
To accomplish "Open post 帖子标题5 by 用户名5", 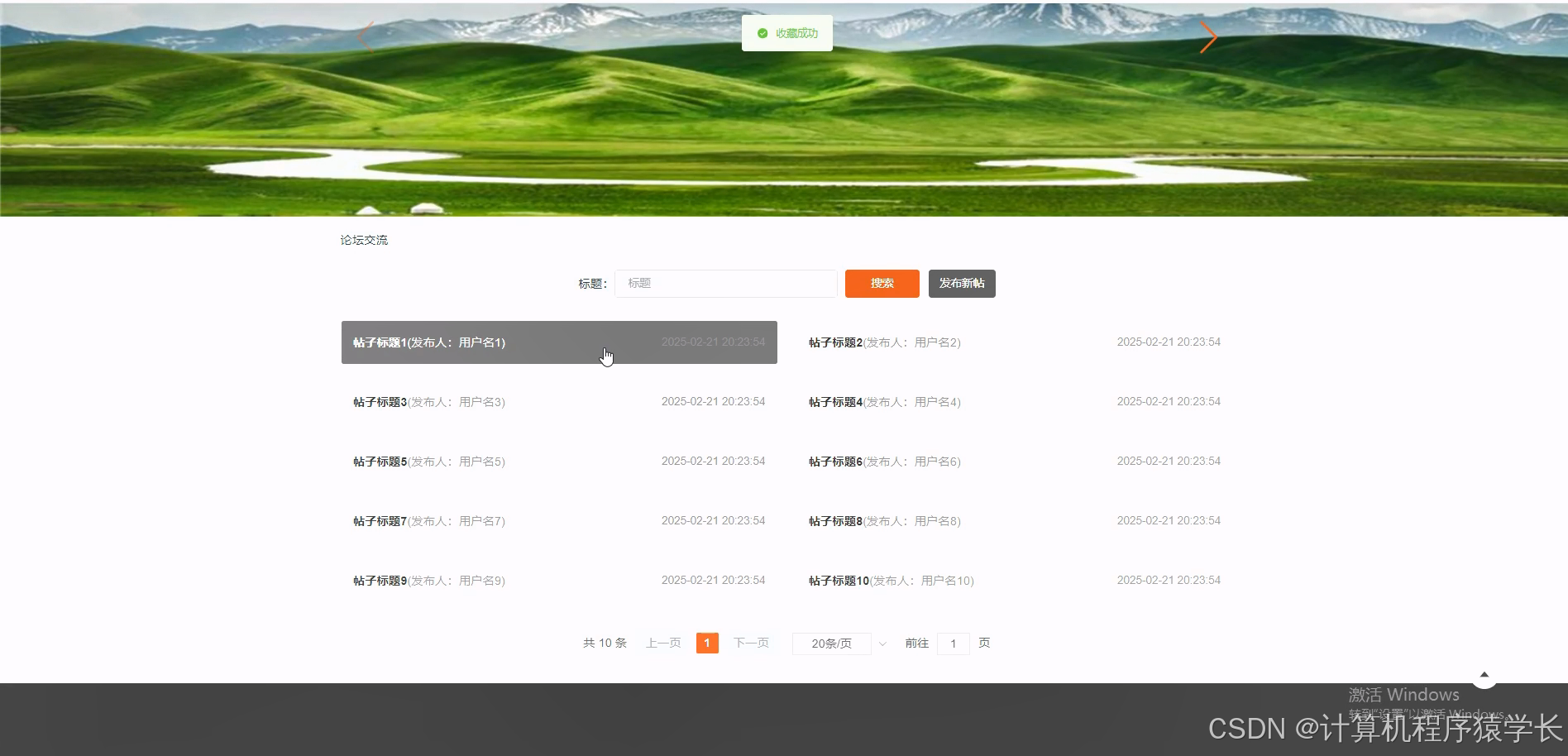I will tap(428, 461).
